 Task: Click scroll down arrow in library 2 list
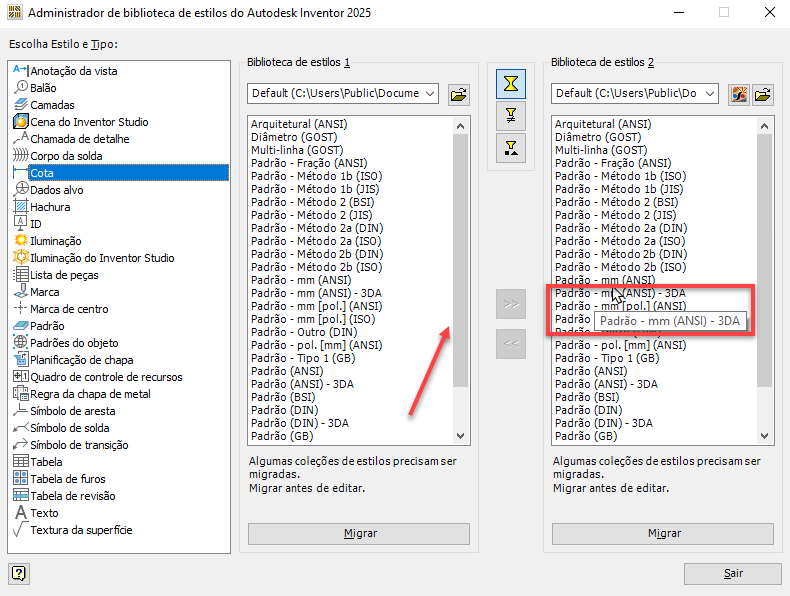765,436
